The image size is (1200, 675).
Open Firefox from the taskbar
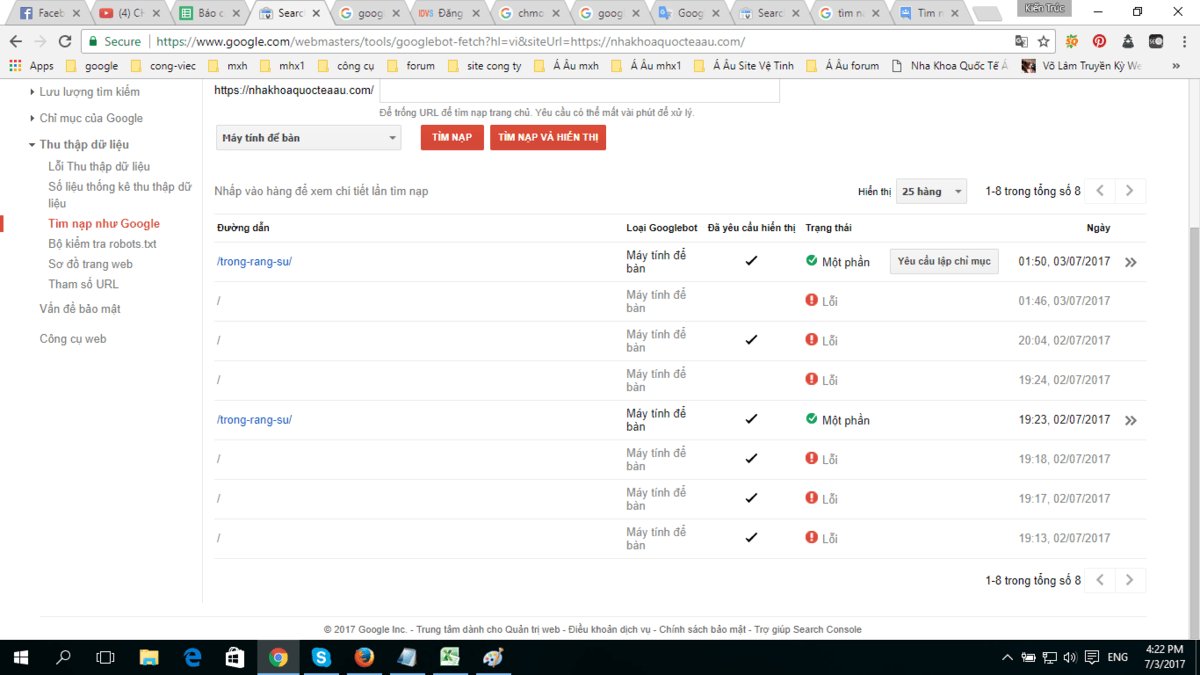[x=364, y=657]
